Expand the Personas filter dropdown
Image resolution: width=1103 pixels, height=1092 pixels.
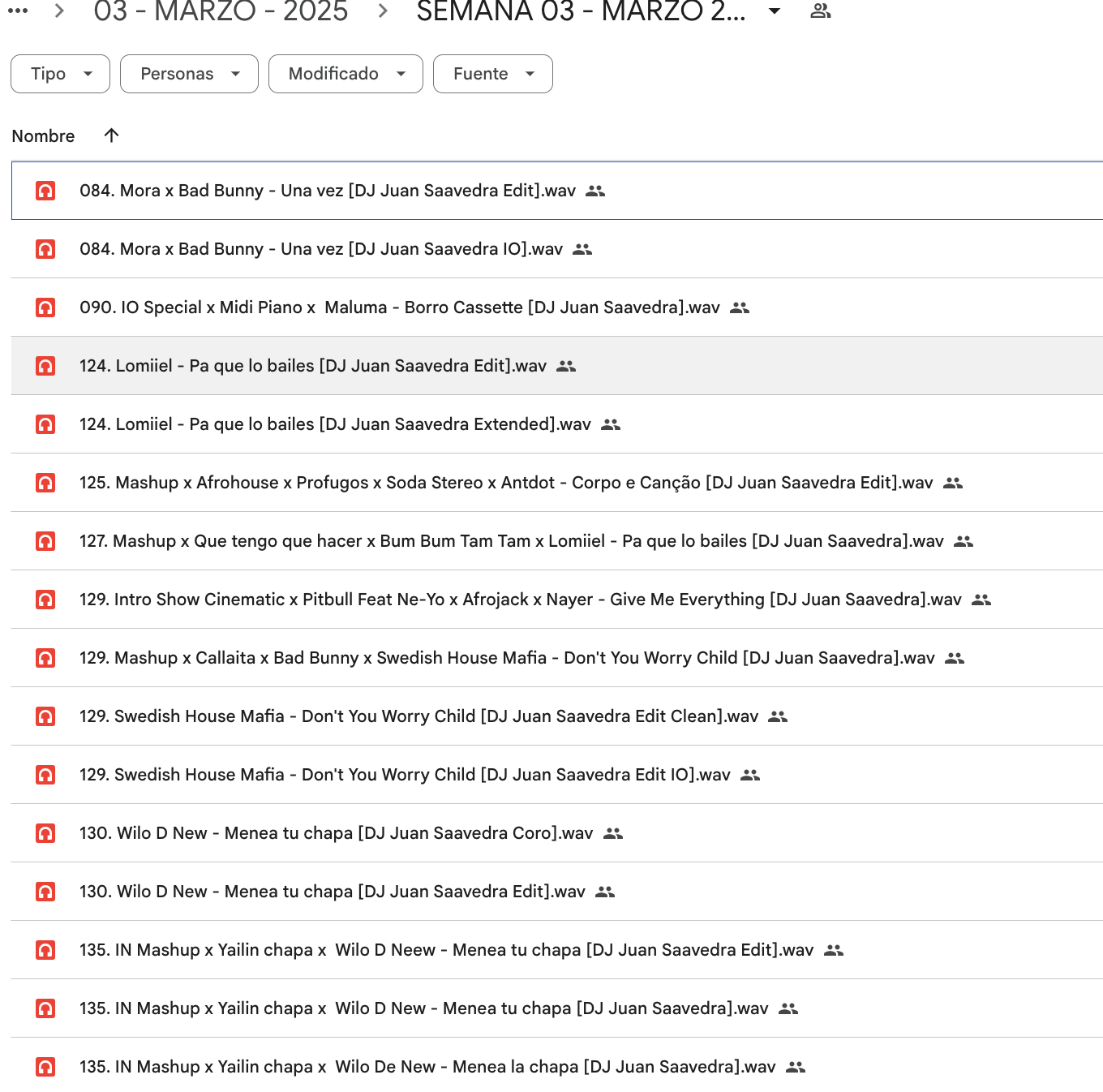pos(189,74)
